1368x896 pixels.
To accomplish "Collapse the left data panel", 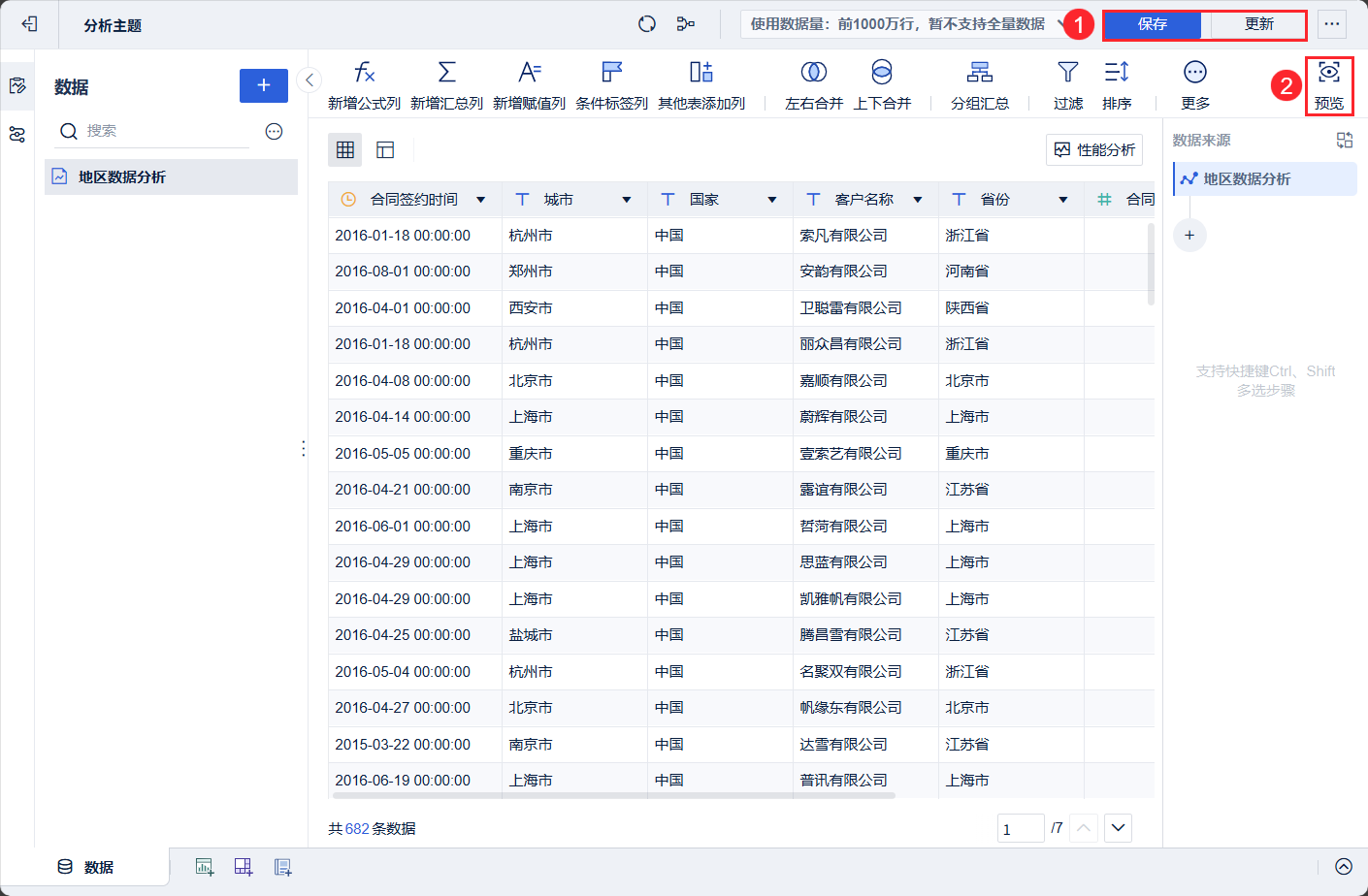I will pyautogui.click(x=309, y=80).
